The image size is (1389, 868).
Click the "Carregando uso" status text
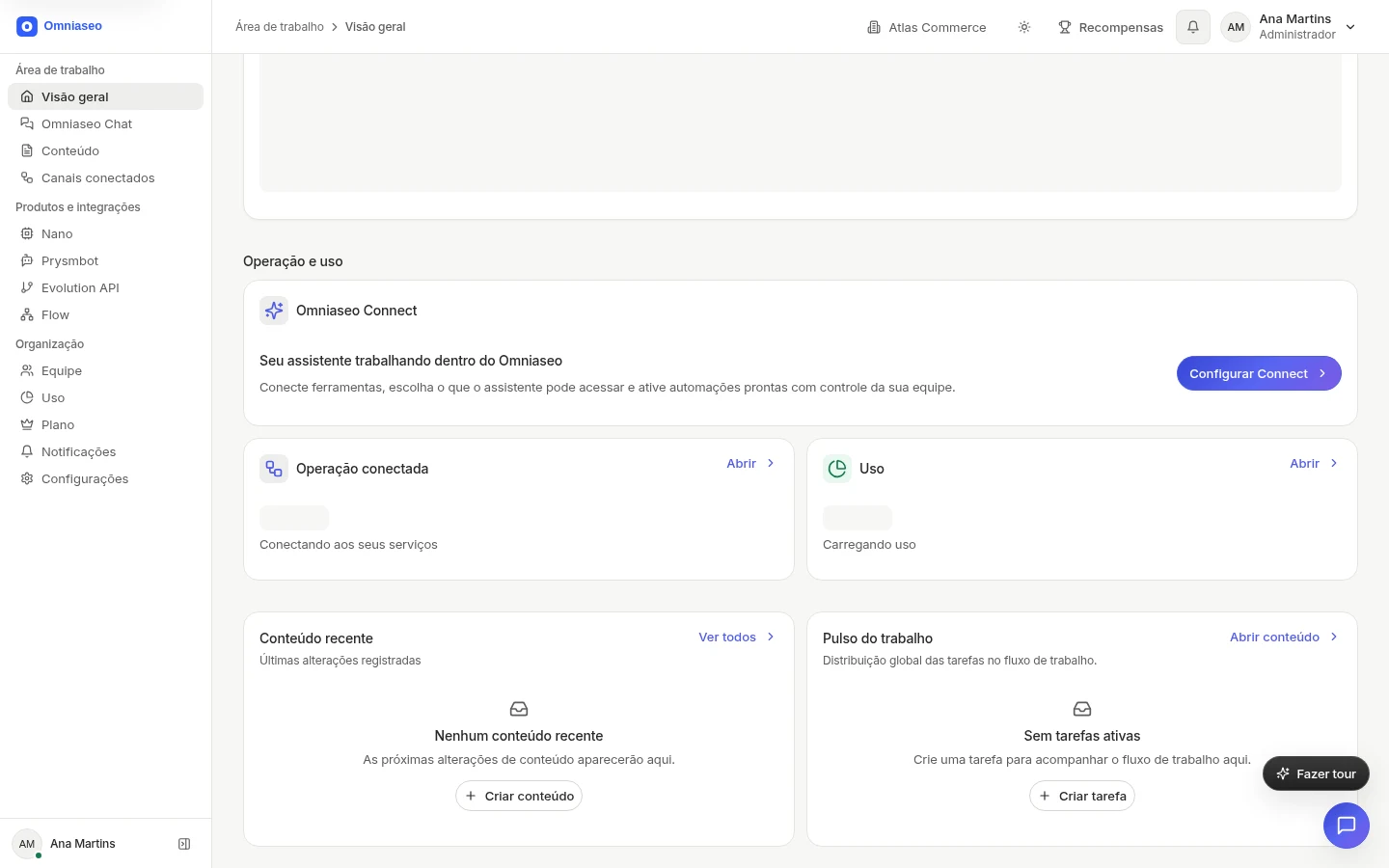pyautogui.click(x=869, y=545)
